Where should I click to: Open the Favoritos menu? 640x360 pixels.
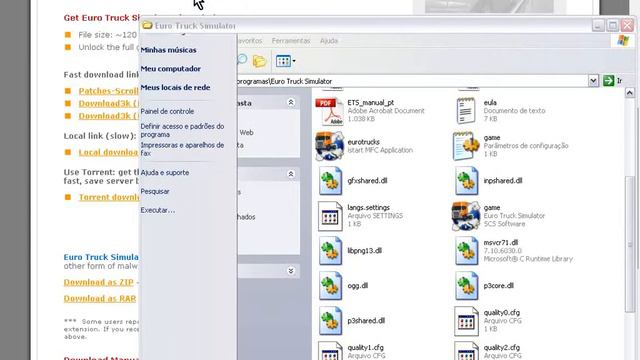pos(249,41)
